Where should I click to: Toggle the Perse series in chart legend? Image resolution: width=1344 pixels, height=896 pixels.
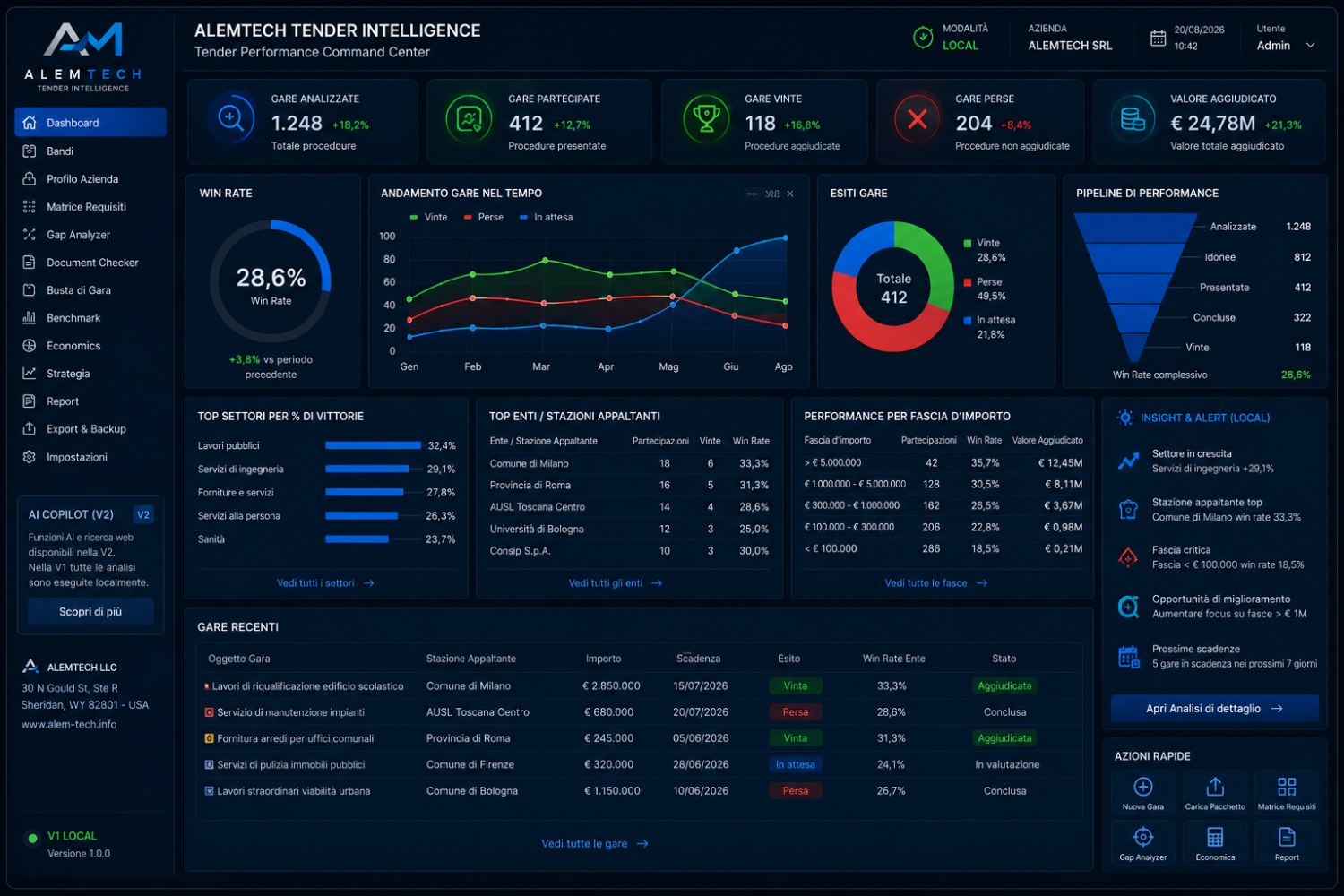(x=484, y=217)
